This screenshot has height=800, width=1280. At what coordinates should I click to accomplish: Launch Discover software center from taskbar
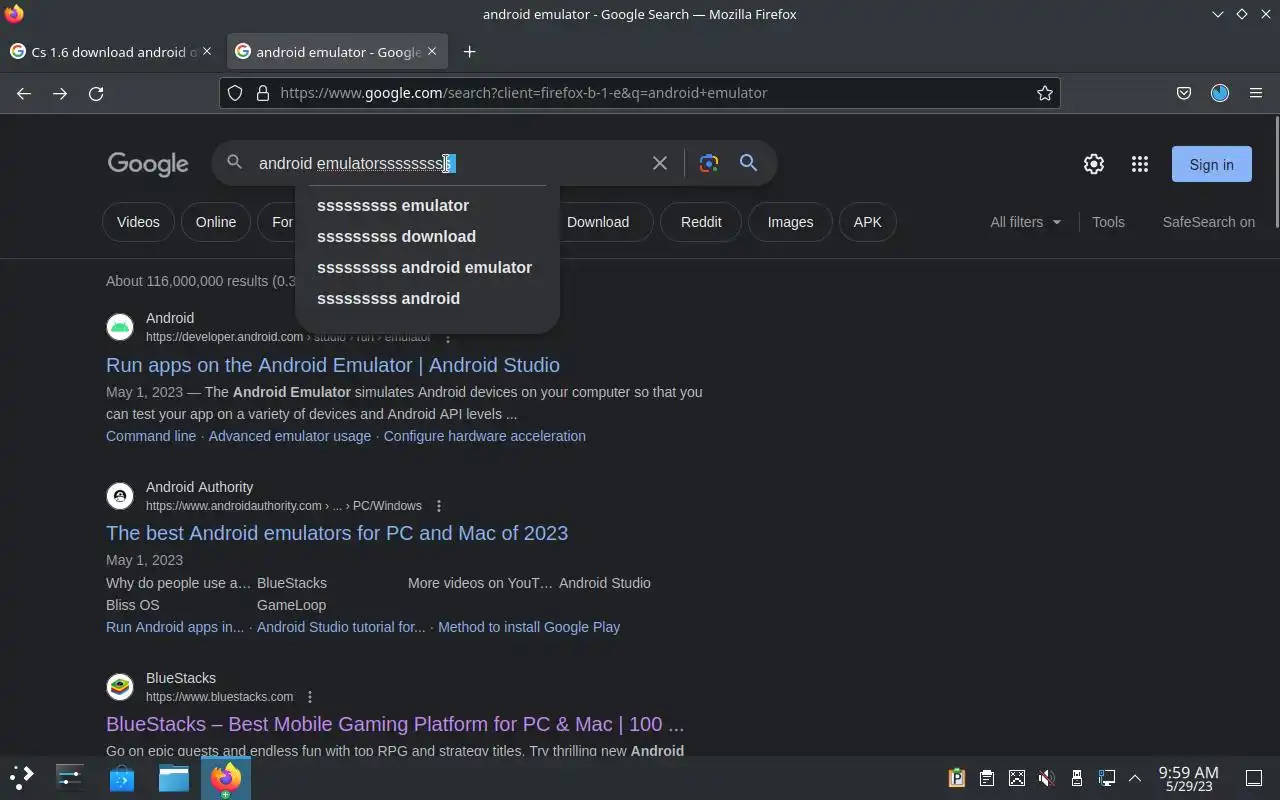coord(122,777)
